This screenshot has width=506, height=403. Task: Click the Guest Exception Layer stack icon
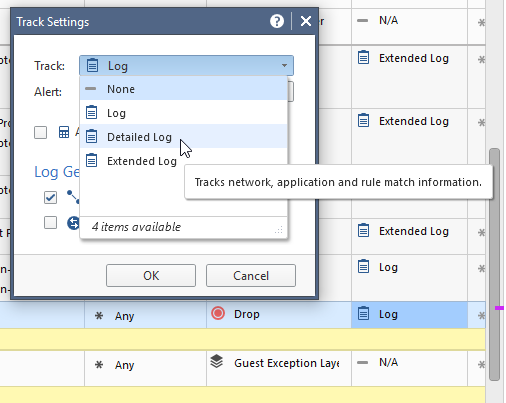pyautogui.click(x=217, y=361)
